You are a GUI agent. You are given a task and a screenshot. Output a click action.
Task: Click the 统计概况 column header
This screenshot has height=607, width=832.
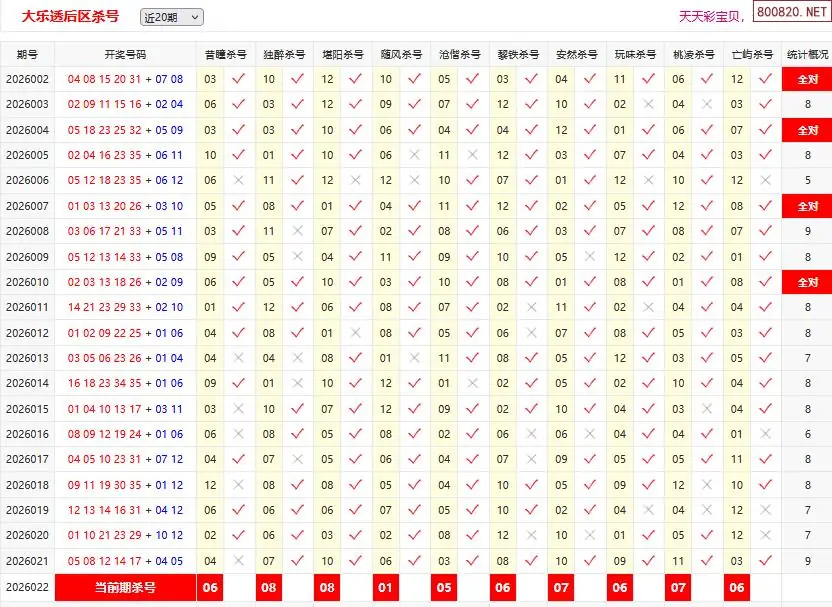coord(807,54)
